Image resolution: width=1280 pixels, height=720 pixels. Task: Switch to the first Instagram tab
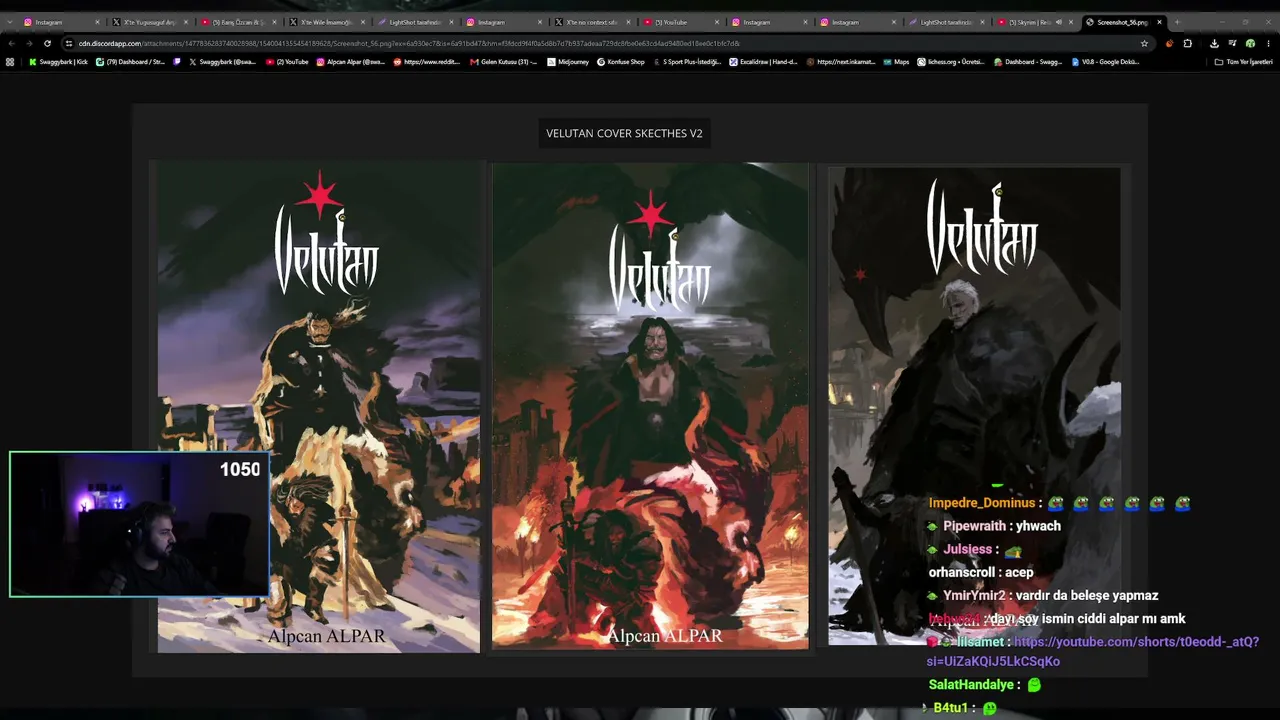click(x=60, y=22)
